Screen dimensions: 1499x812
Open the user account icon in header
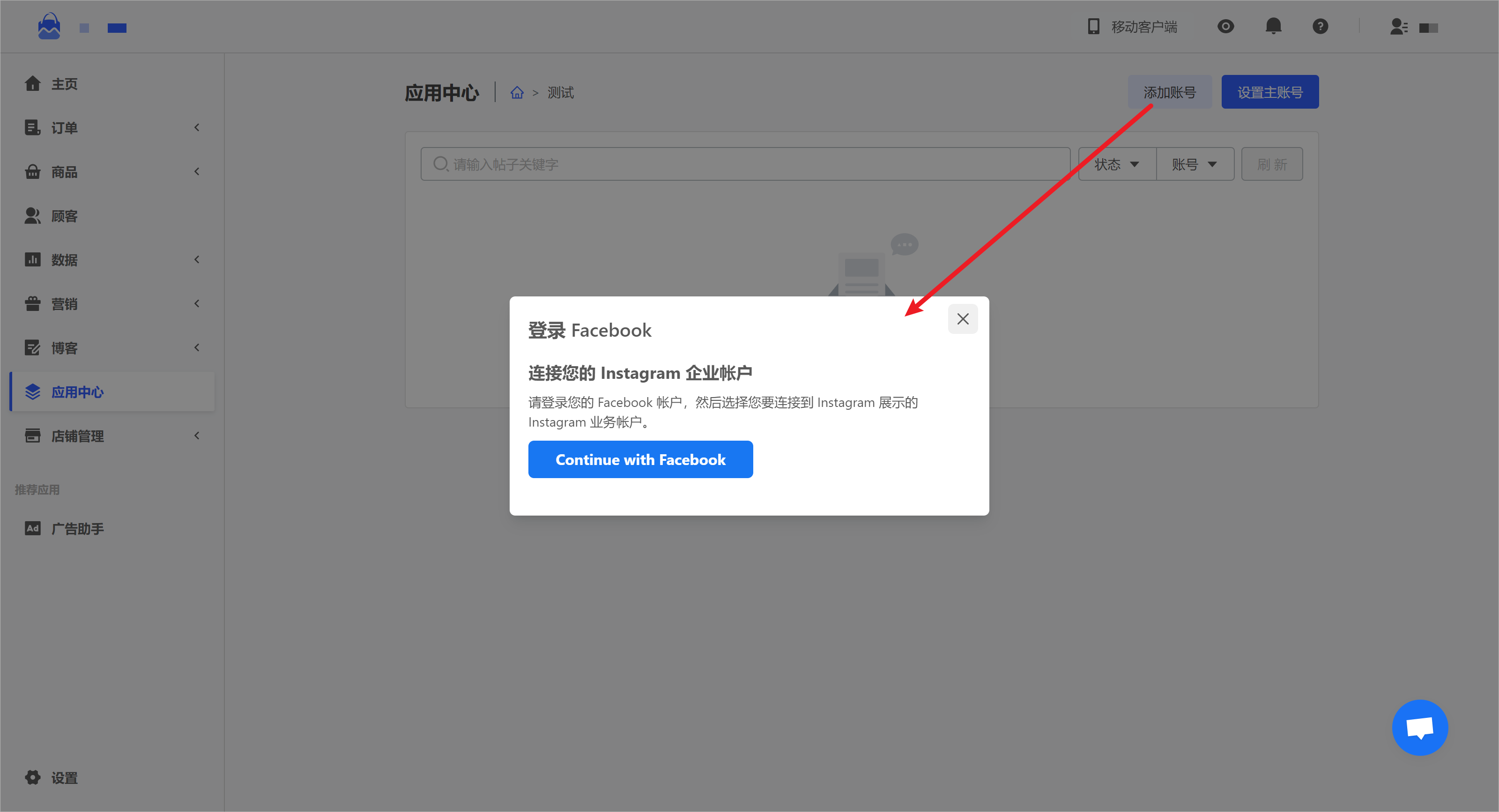[1399, 27]
